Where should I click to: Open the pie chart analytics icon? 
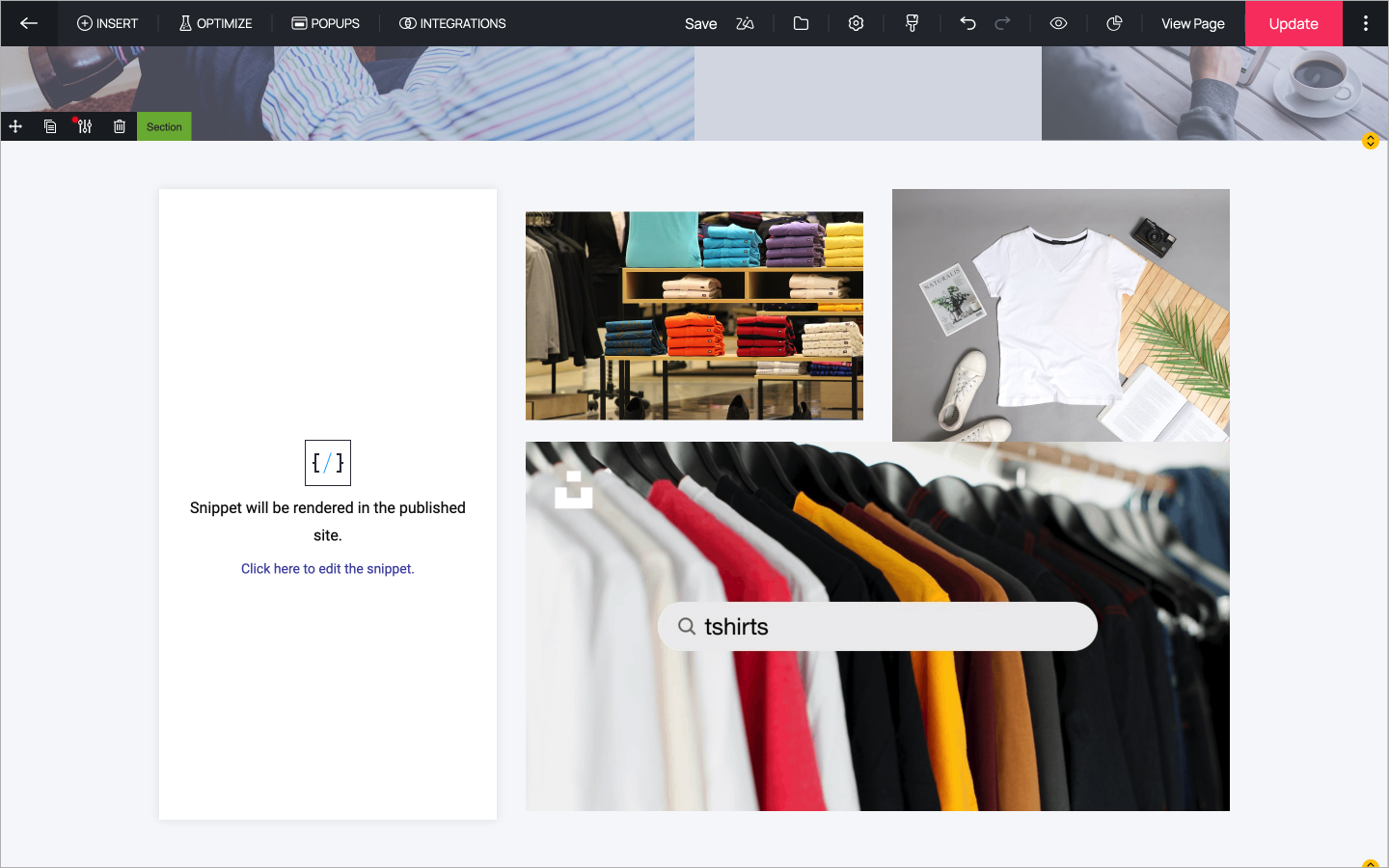pyautogui.click(x=1114, y=23)
